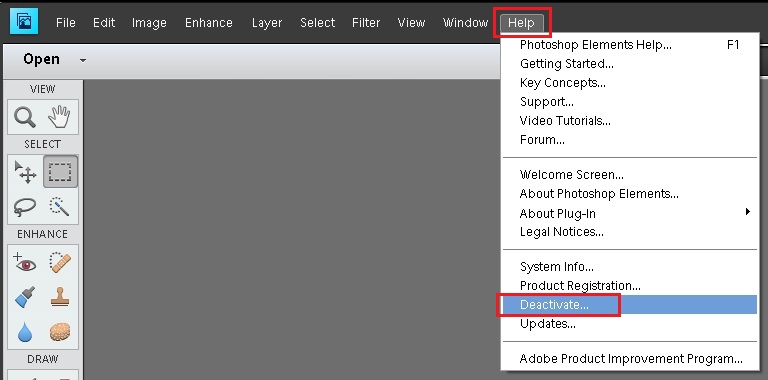Choose Photoshop Elements Help menu entry
The width and height of the screenshot is (768, 380).
tap(629, 45)
